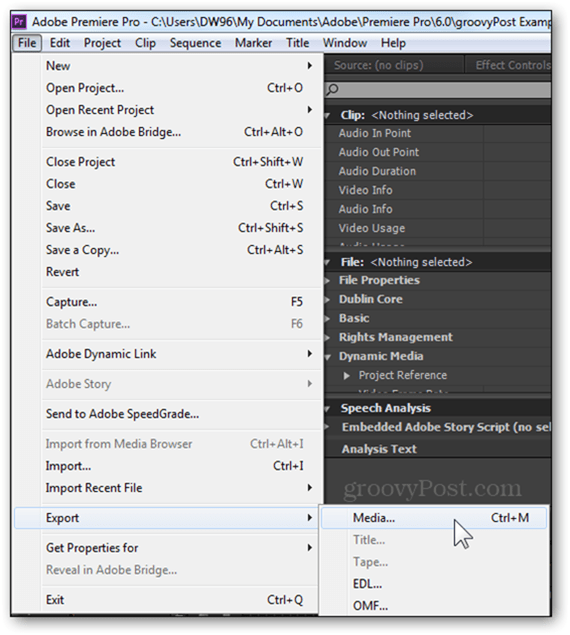Collapse Dynamic Media group
The height and width of the screenshot is (635, 570).
[327, 357]
